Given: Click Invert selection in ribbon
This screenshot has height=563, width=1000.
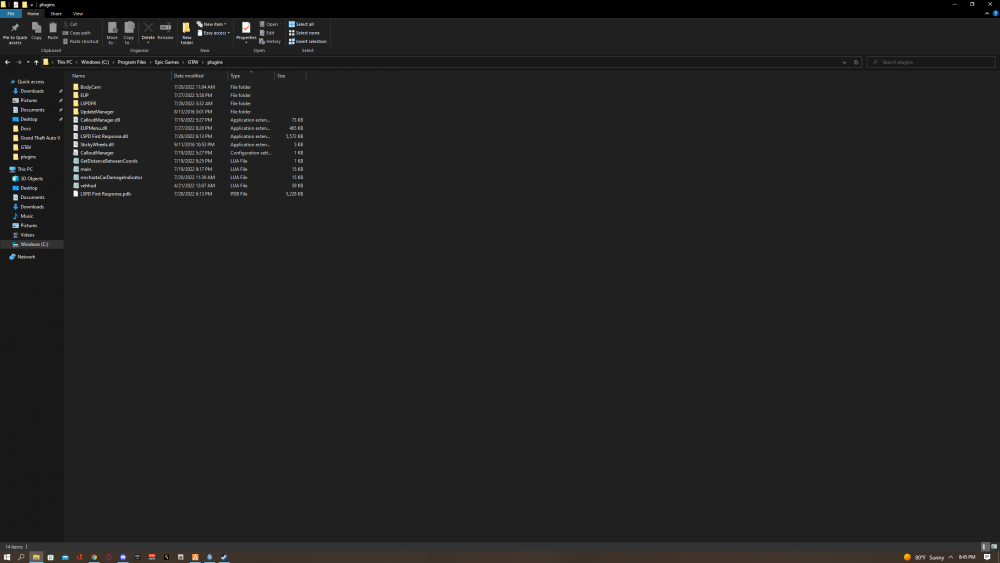Looking at the screenshot, I should pos(308,41).
